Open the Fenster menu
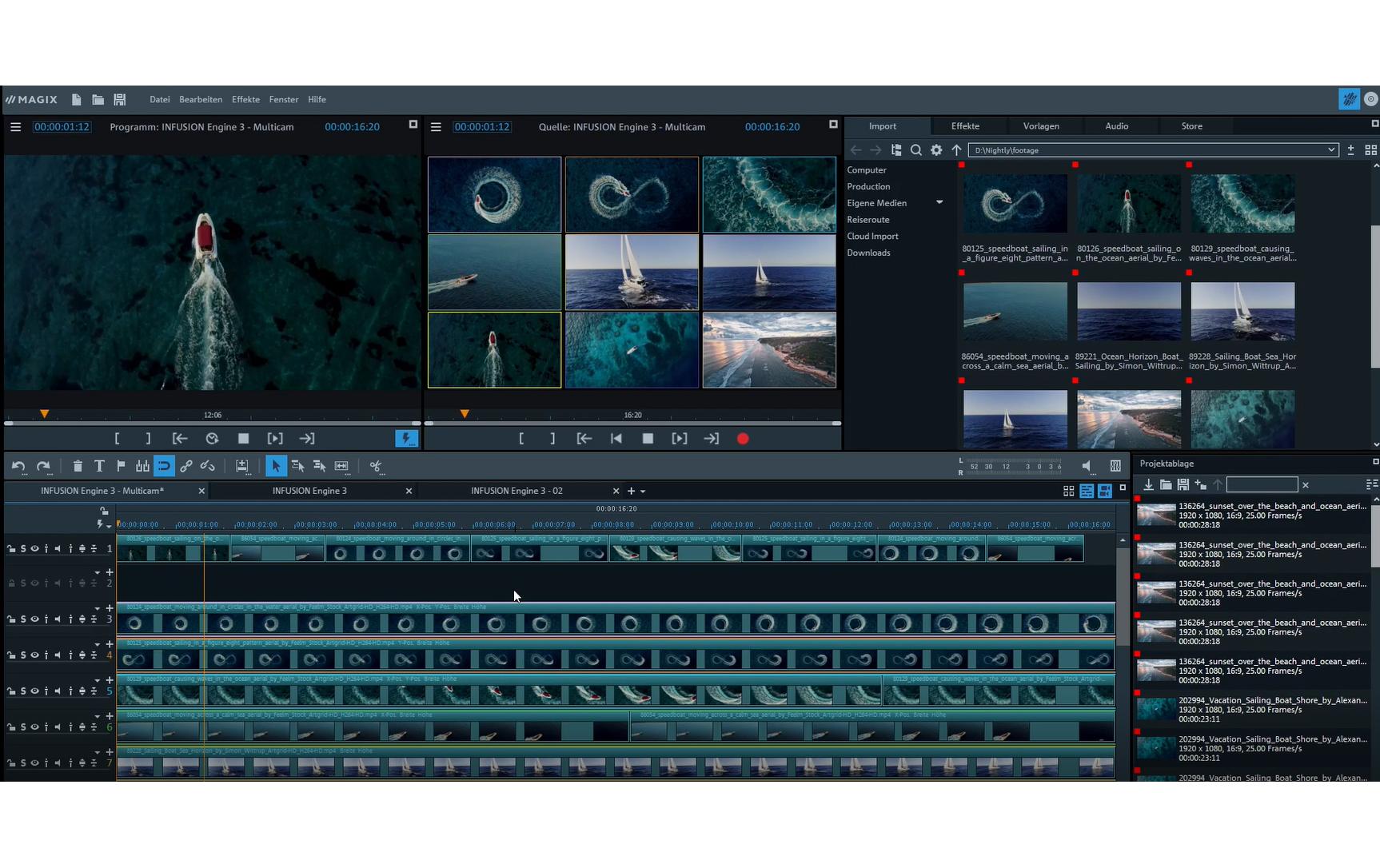The width and height of the screenshot is (1380, 868). pyautogui.click(x=284, y=100)
